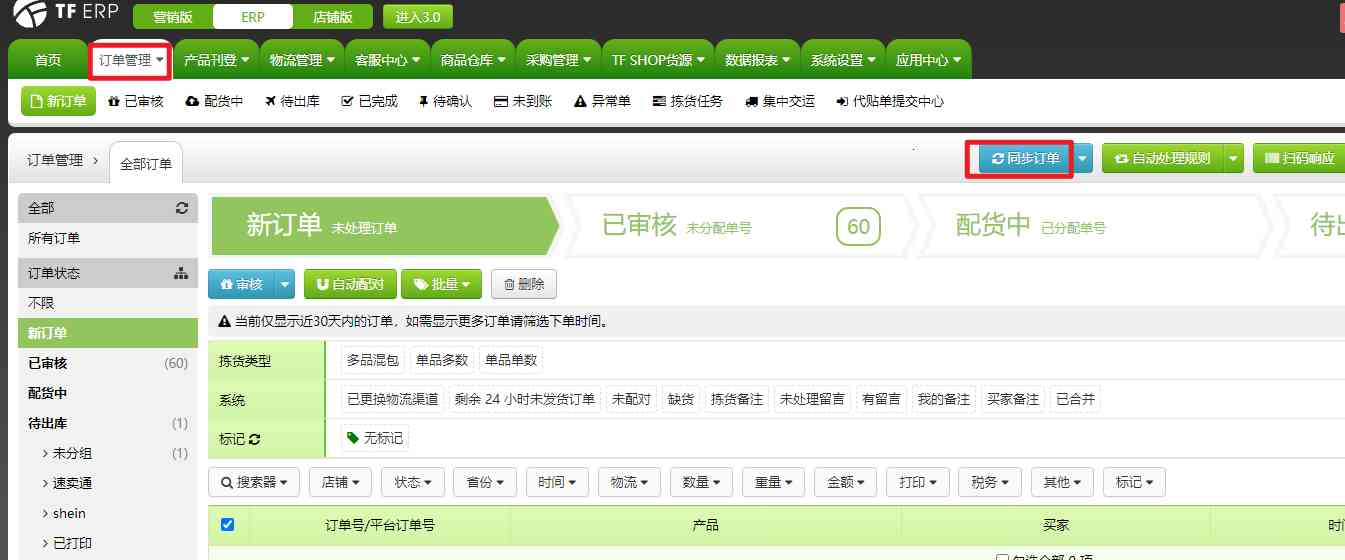
Task: Expand the 审核 button dropdown arrow
Action: (286, 284)
